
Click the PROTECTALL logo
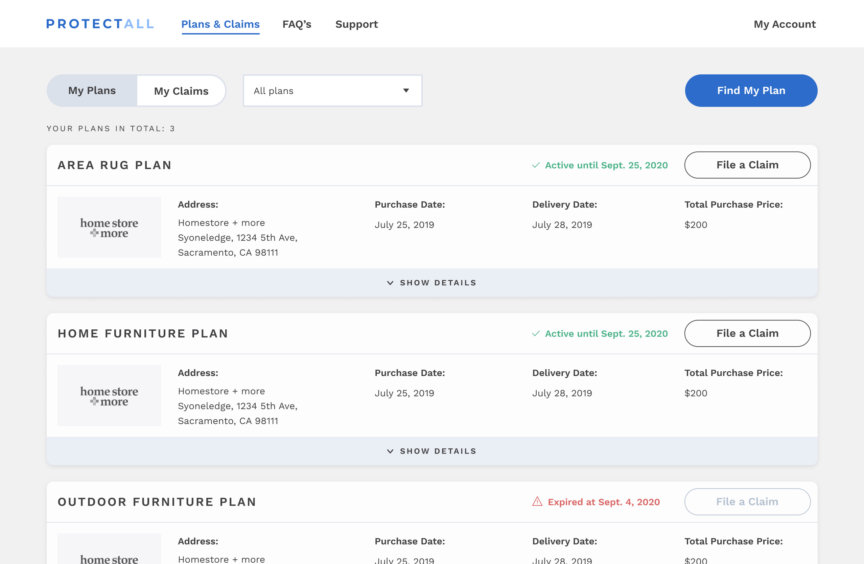[100, 24]
